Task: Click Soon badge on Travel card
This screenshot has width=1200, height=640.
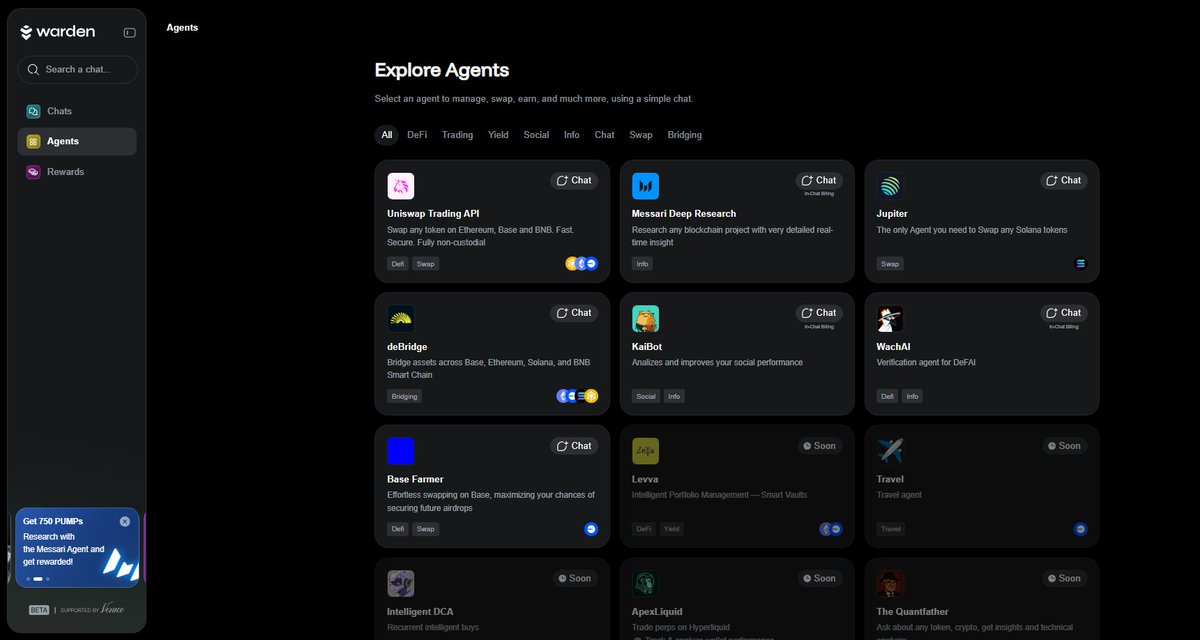Action: pyautogui.click(x=1064, y=446)
